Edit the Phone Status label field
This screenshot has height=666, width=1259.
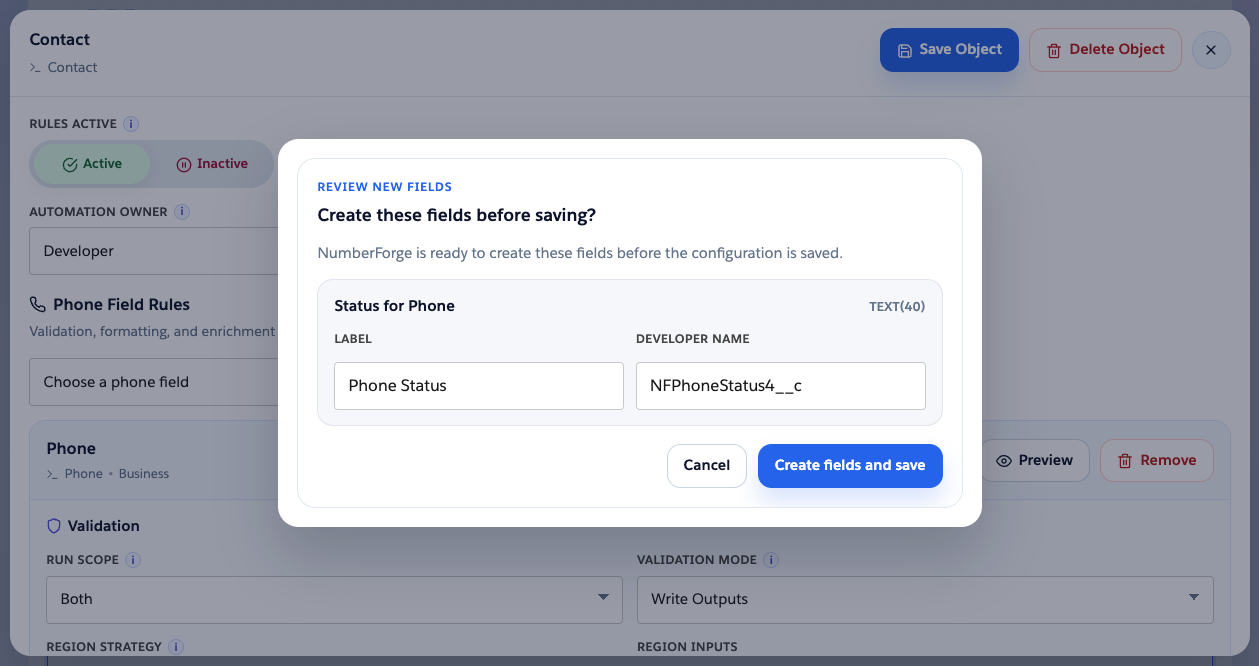pyautogui.click(x=479, y=386)
